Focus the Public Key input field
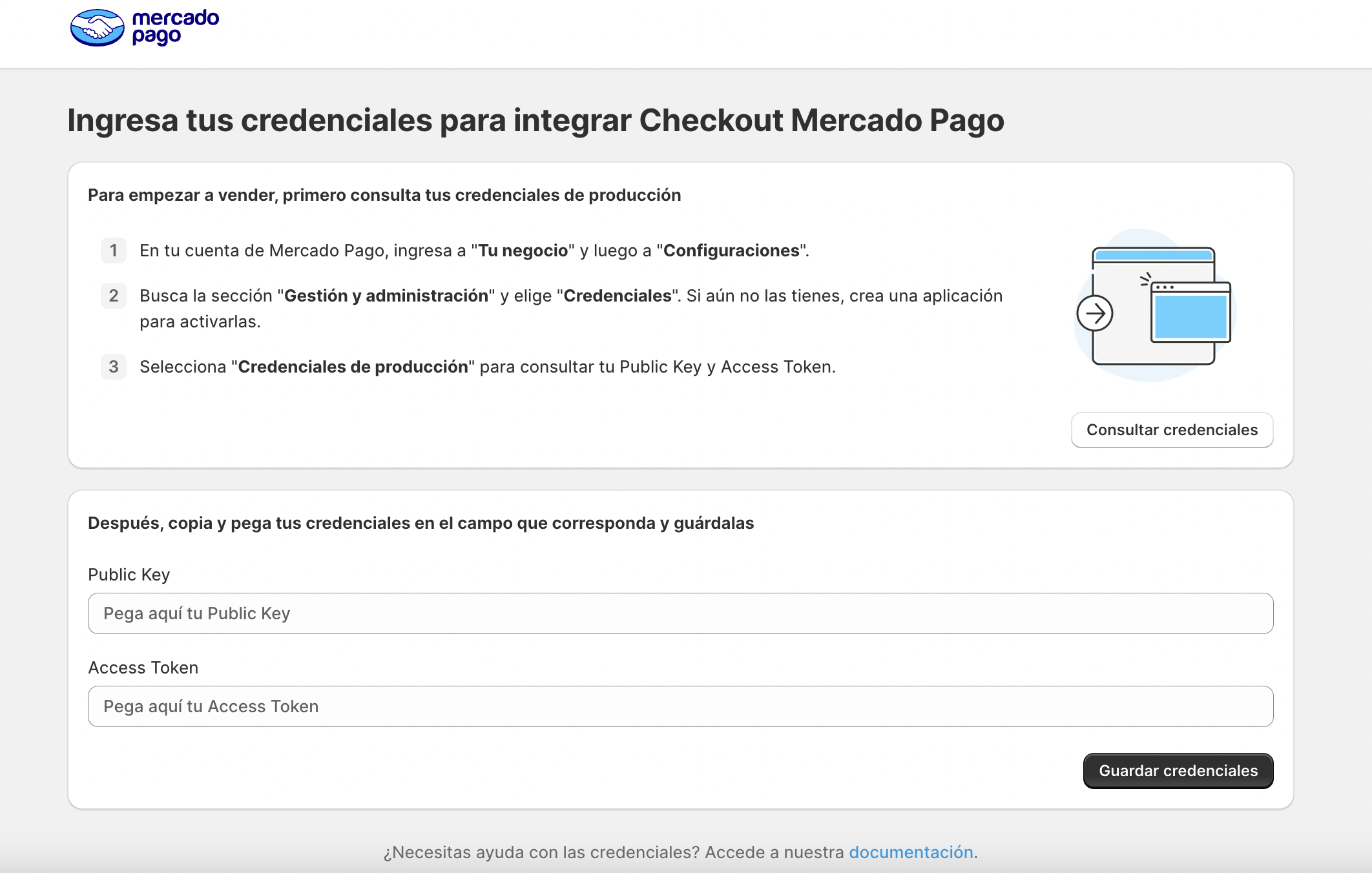 click(680, 613)
